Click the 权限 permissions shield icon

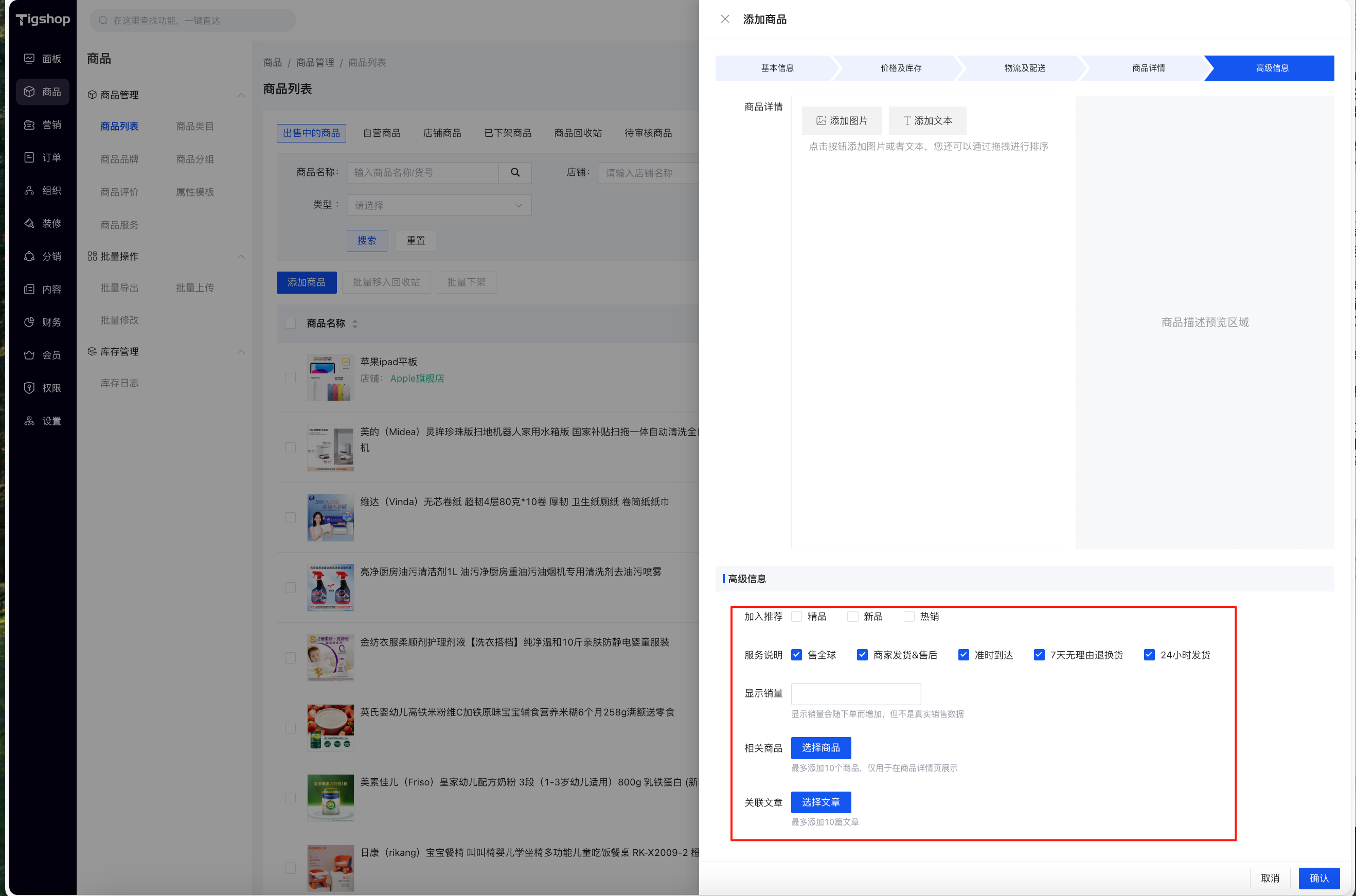coord(29,388)
